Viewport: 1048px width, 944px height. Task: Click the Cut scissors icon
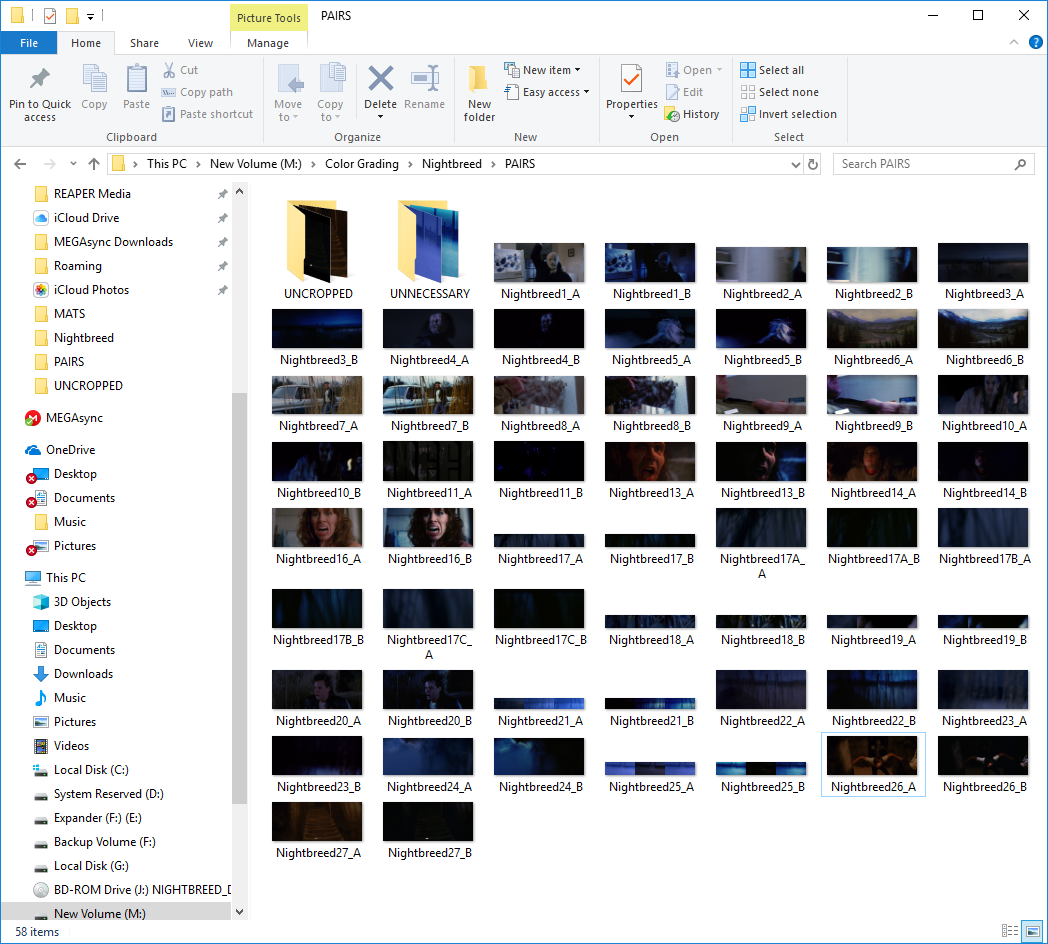[169, 70]
